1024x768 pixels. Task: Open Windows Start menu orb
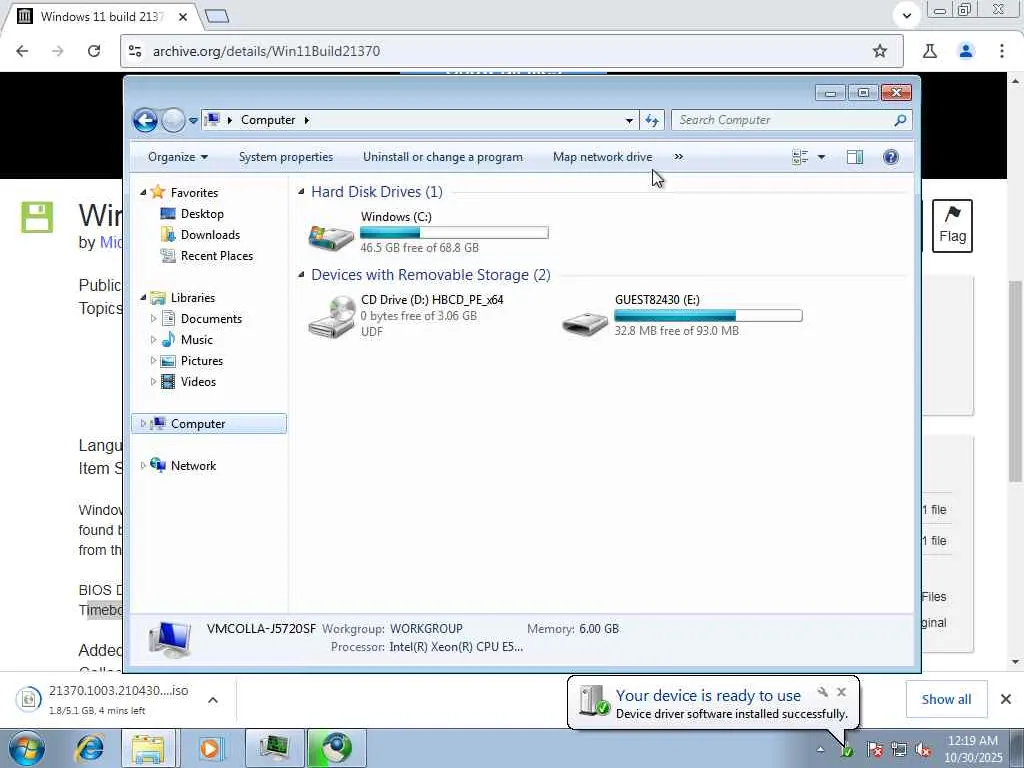[26, 748]
